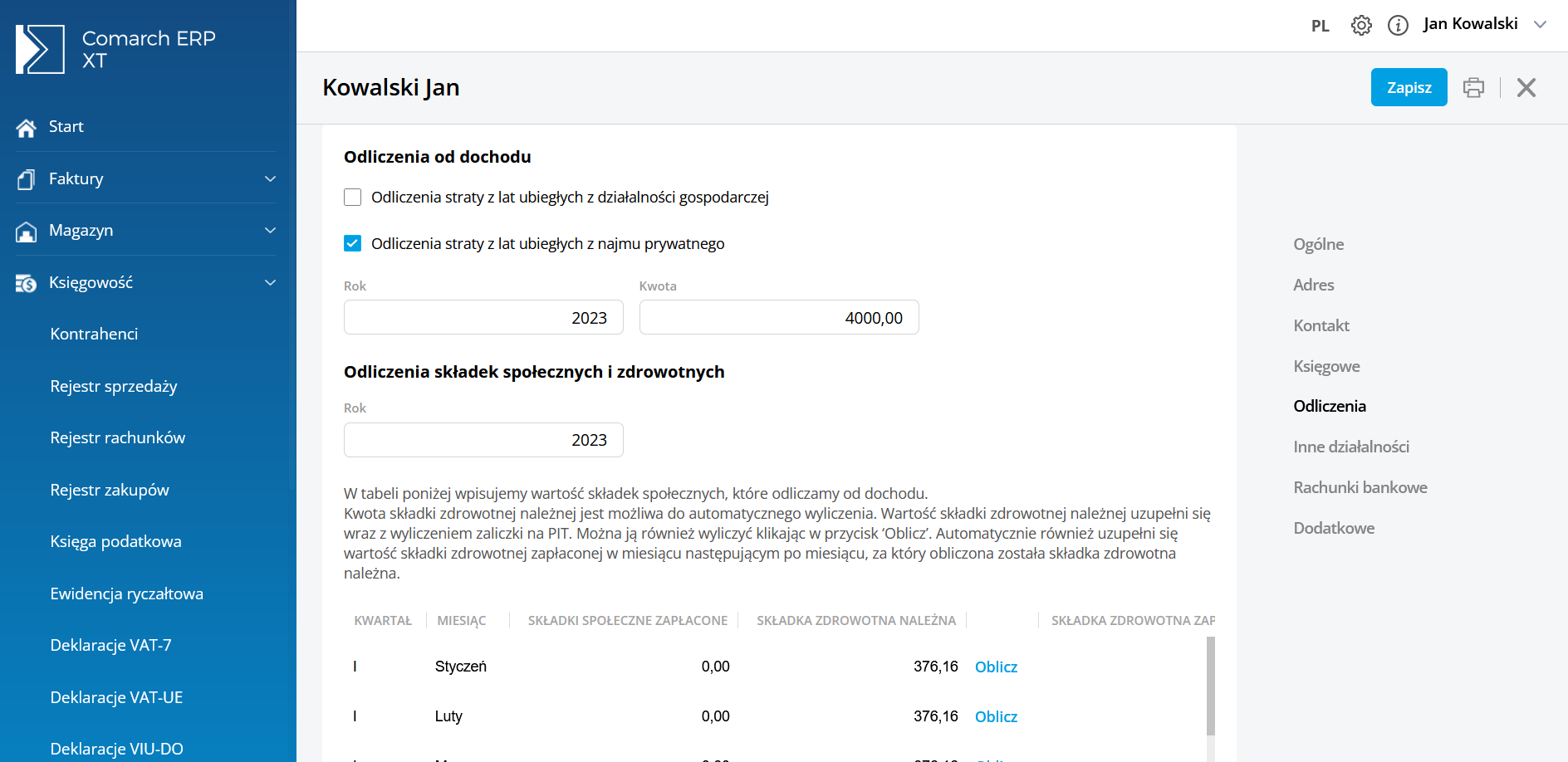Save the form with Zapisz button
1568x762 pixels.
[1409, 87]
